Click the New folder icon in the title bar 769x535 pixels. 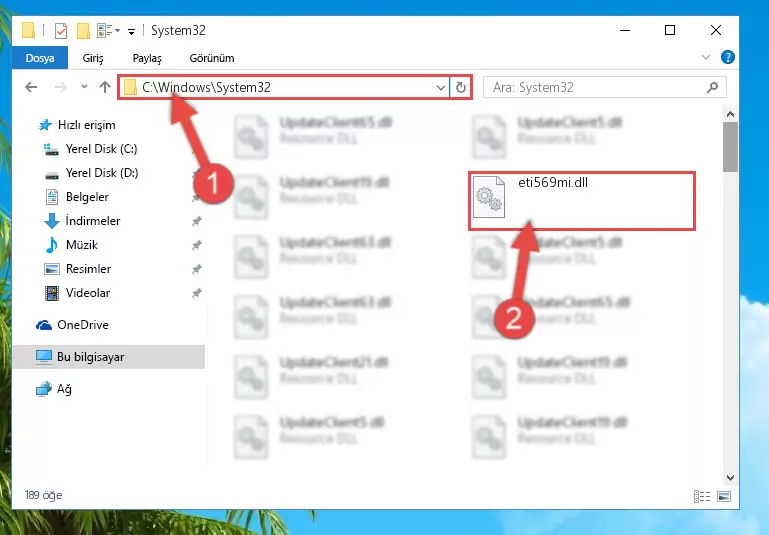[83, 31]
